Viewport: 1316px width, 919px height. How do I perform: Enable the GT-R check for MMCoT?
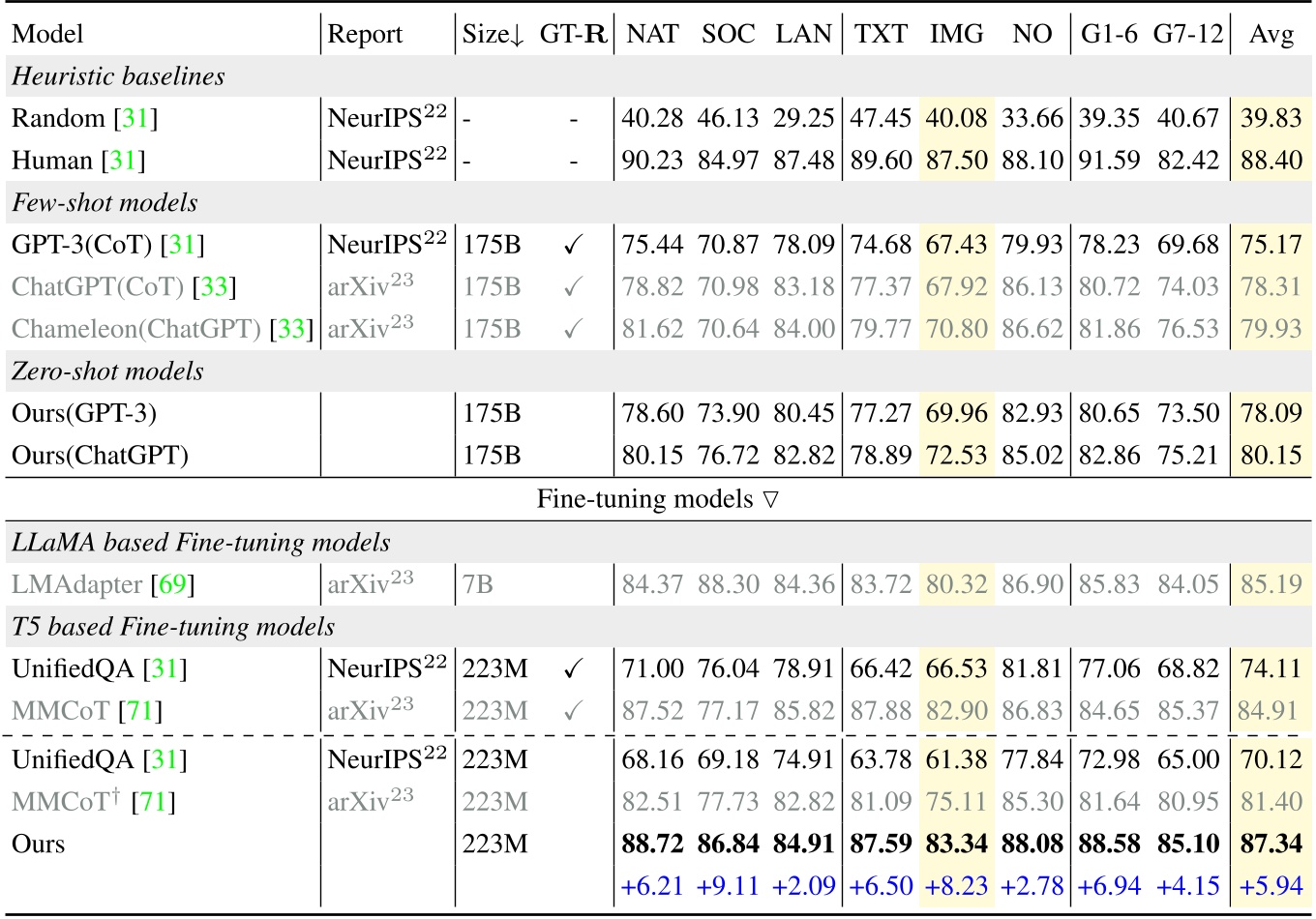click(x=574, y=711)
